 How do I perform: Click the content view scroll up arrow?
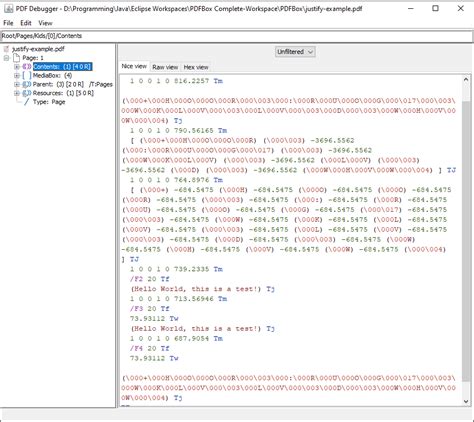coord(466,80)
